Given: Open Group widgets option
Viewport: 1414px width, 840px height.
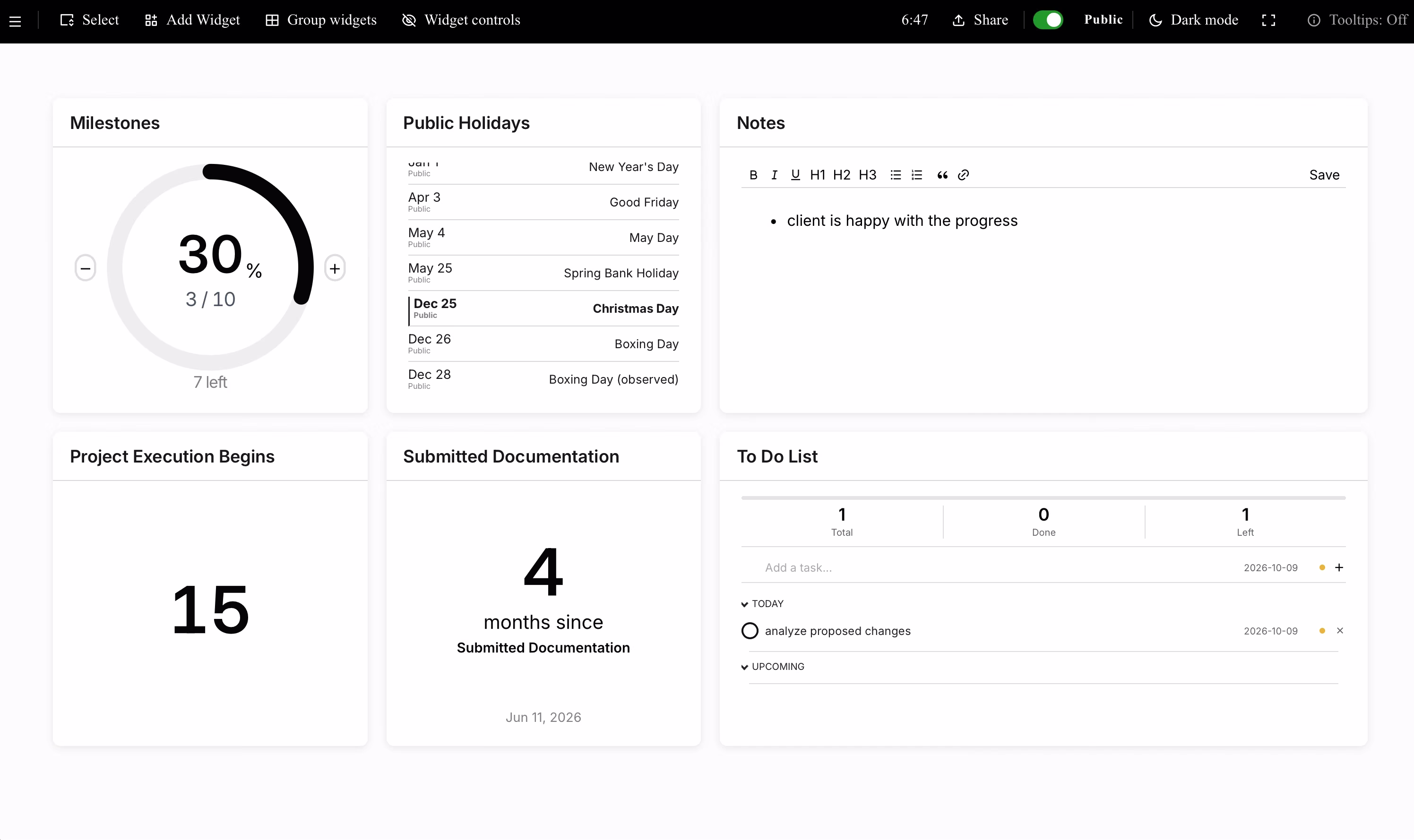Looking at the screenshot, I should pyautogui.click(x=321, y=20).
